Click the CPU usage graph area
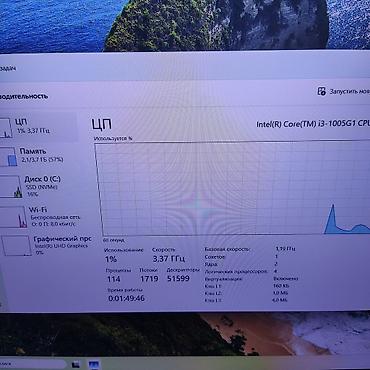Viewport: 370px width, 370px height. click(232, 188)
